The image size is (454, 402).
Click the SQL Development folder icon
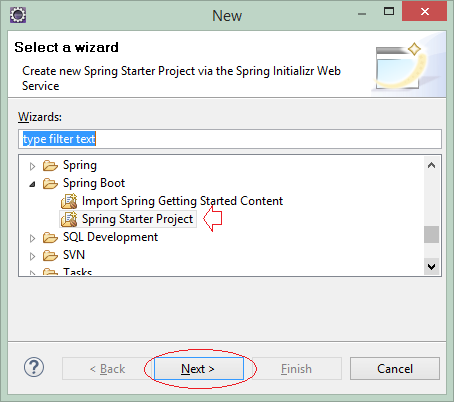[50, 237]
